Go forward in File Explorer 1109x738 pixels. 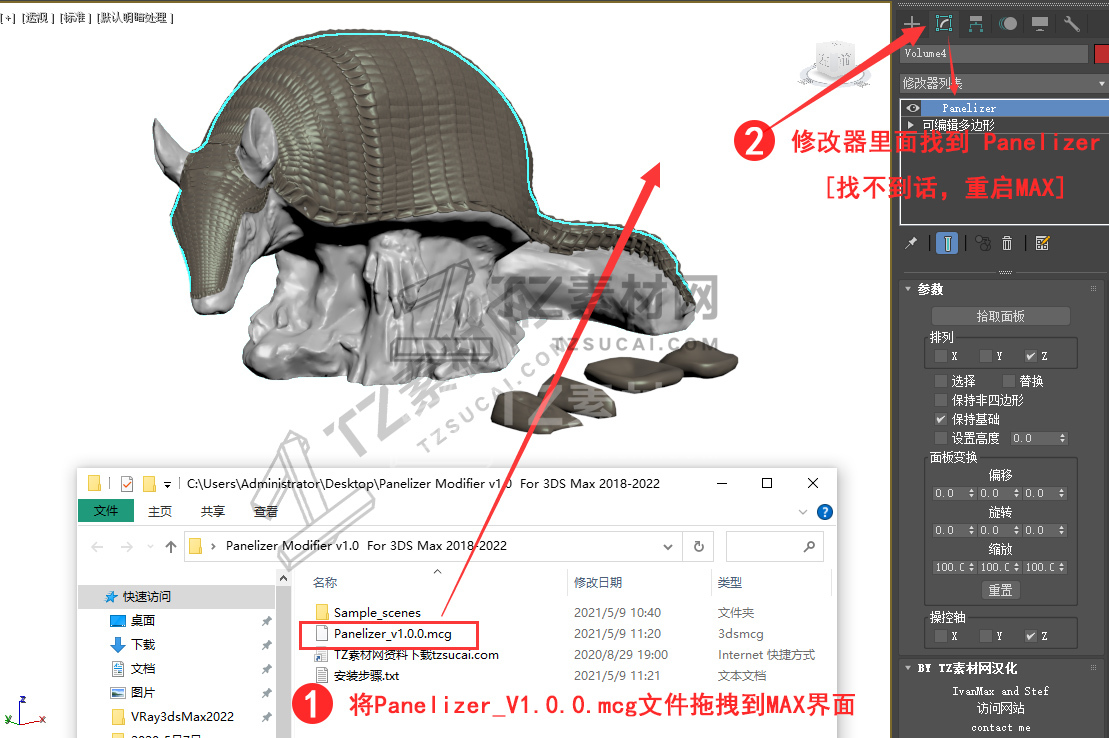click(127, 546)
